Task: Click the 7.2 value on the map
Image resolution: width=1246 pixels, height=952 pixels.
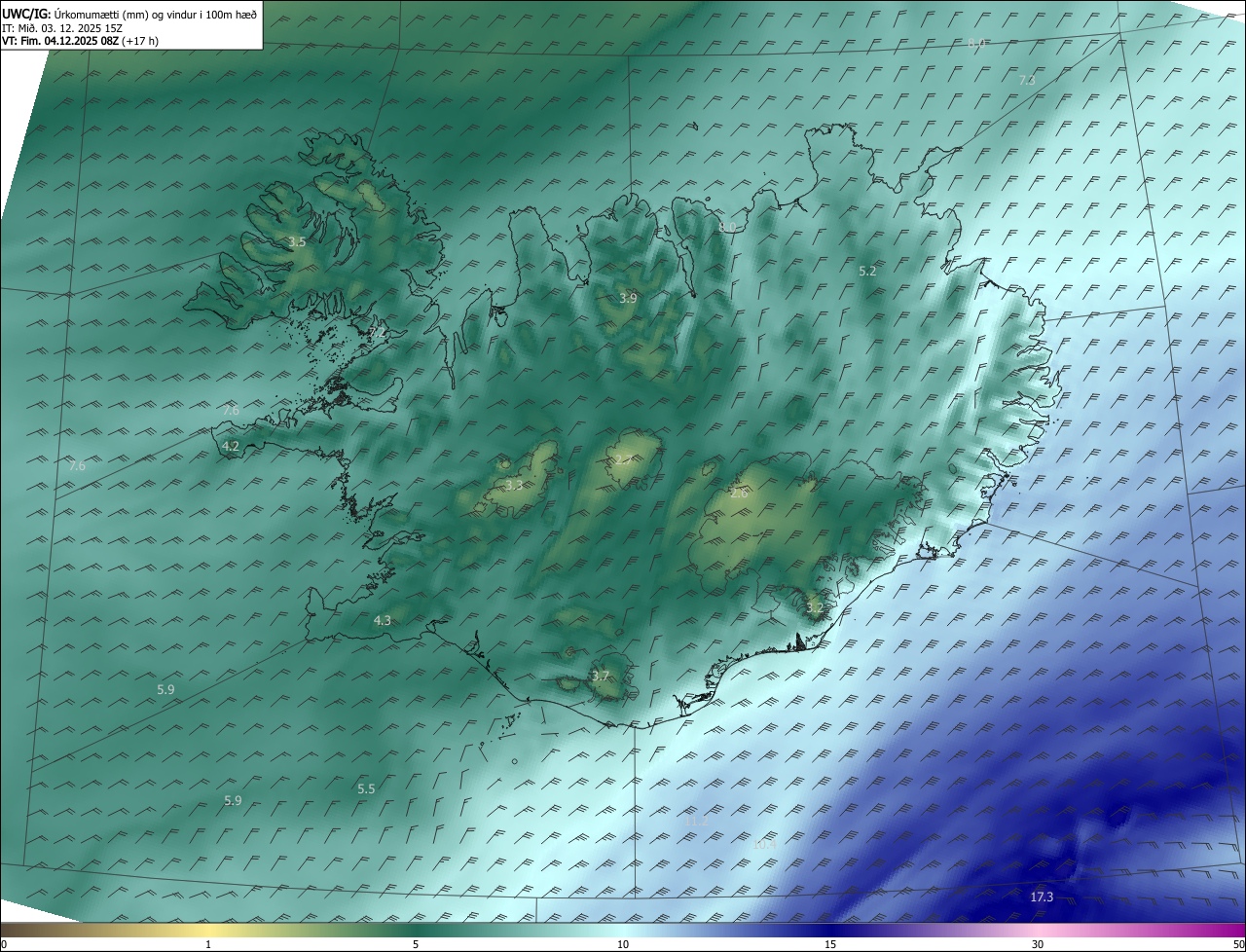Action: 377,333
